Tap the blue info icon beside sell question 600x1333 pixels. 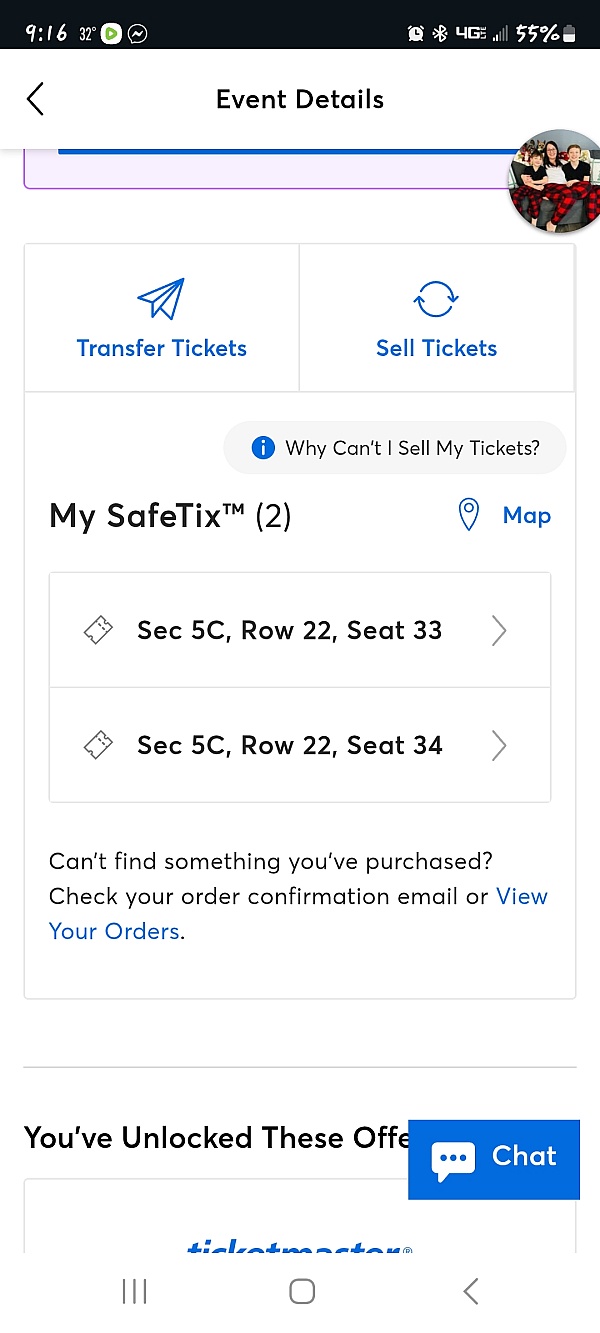click(263, 448)
